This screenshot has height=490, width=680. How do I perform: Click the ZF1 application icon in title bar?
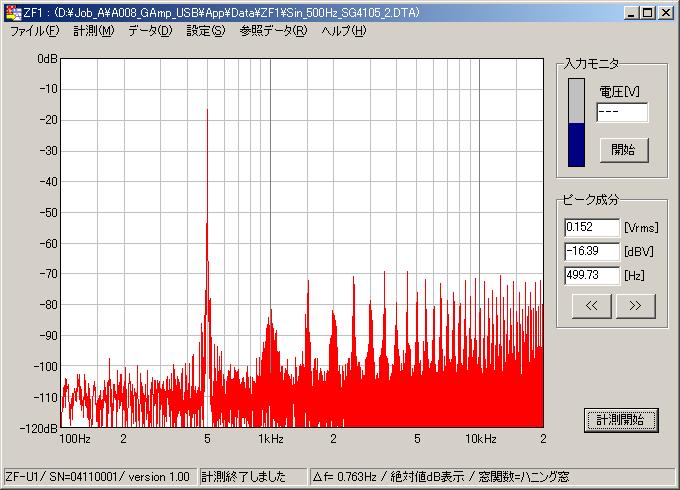tap(13, 13)
